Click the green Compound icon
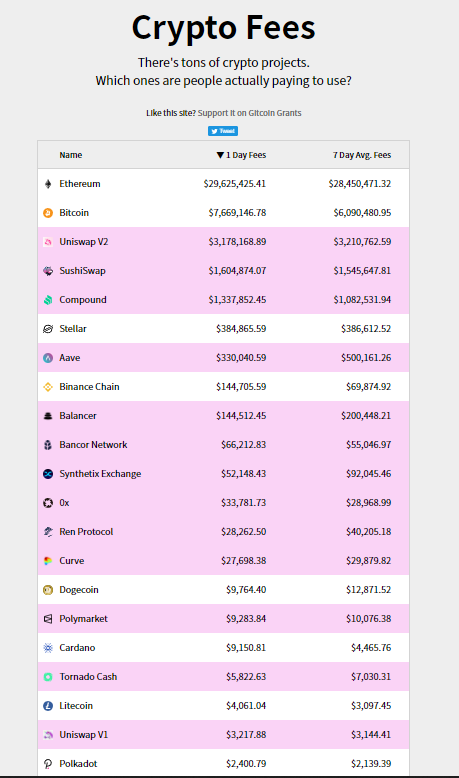 click(48, 300)
